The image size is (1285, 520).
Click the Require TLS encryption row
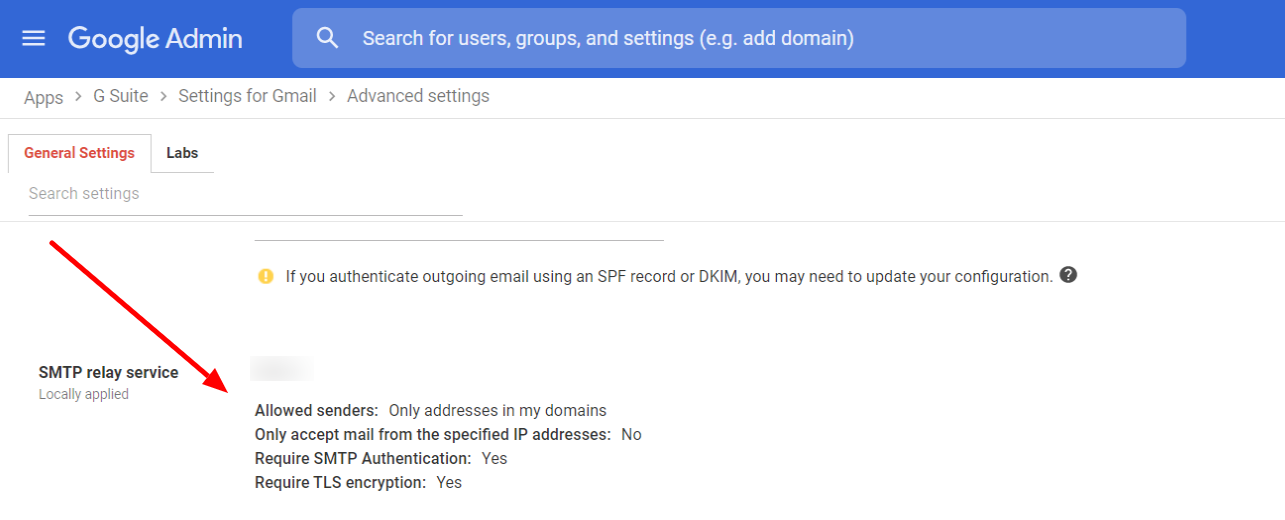point(358,482)
